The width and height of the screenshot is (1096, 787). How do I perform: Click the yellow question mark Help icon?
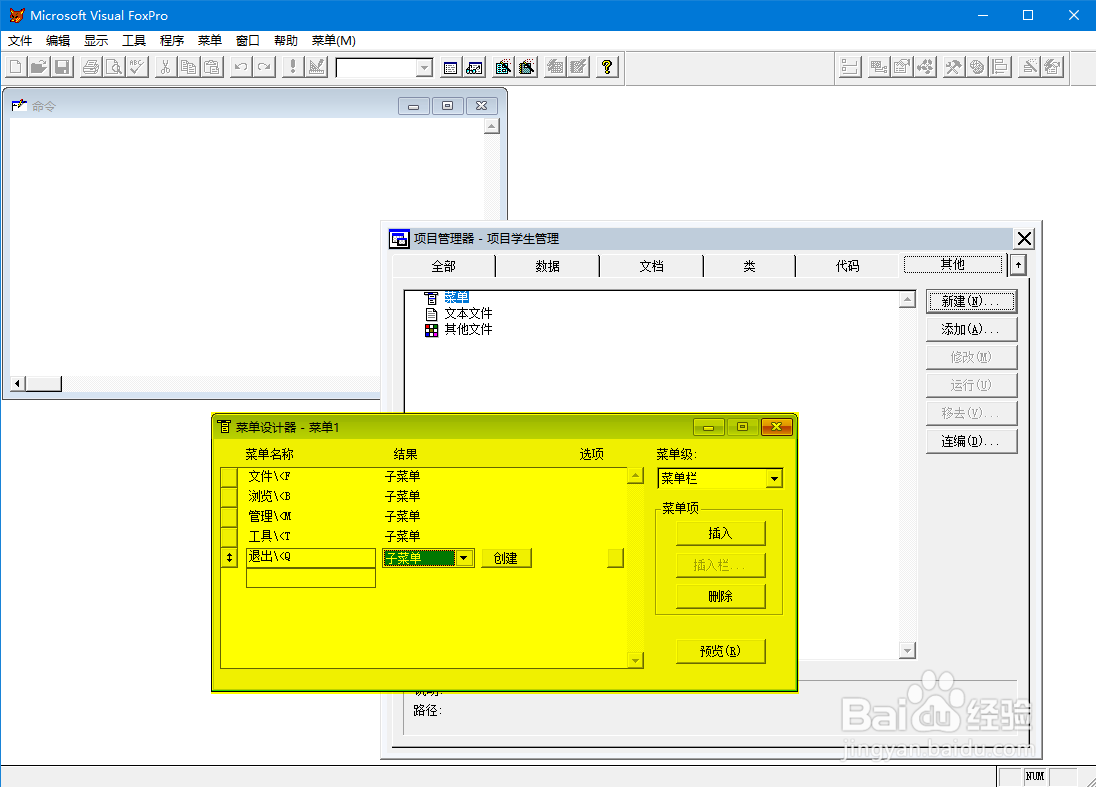(x=607, y=67)
